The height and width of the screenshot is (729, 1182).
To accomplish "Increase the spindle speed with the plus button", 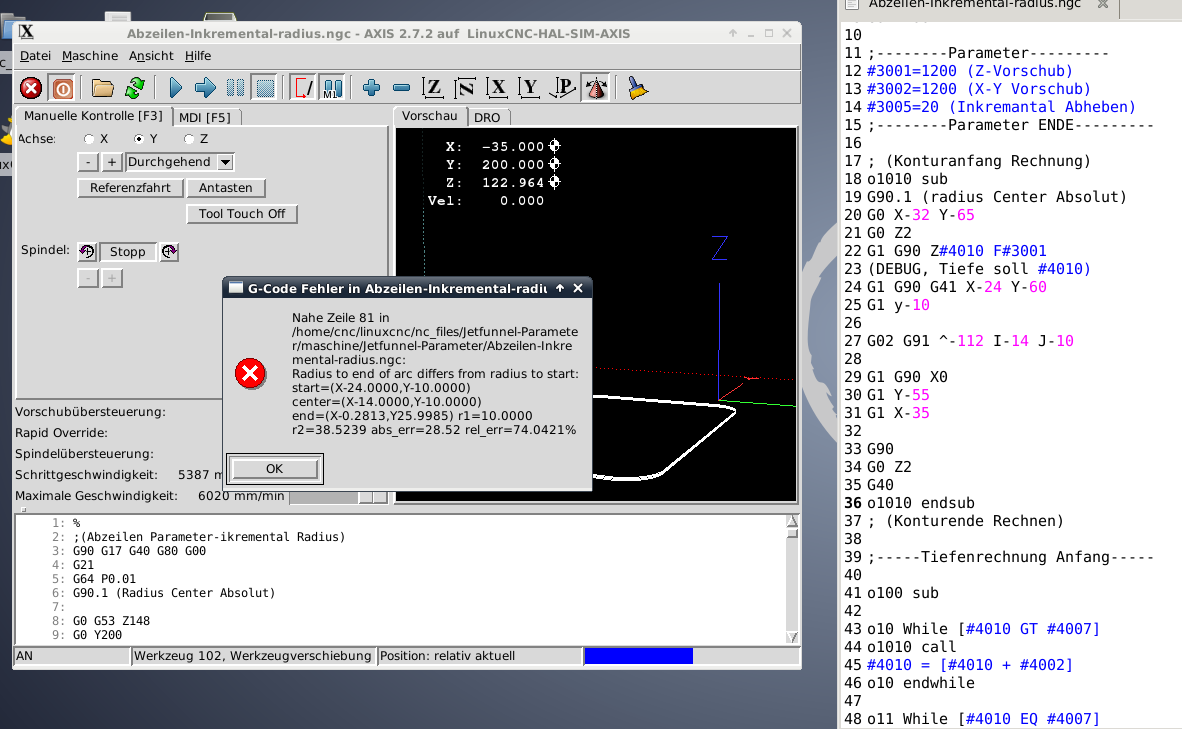I will click(112, 278).
